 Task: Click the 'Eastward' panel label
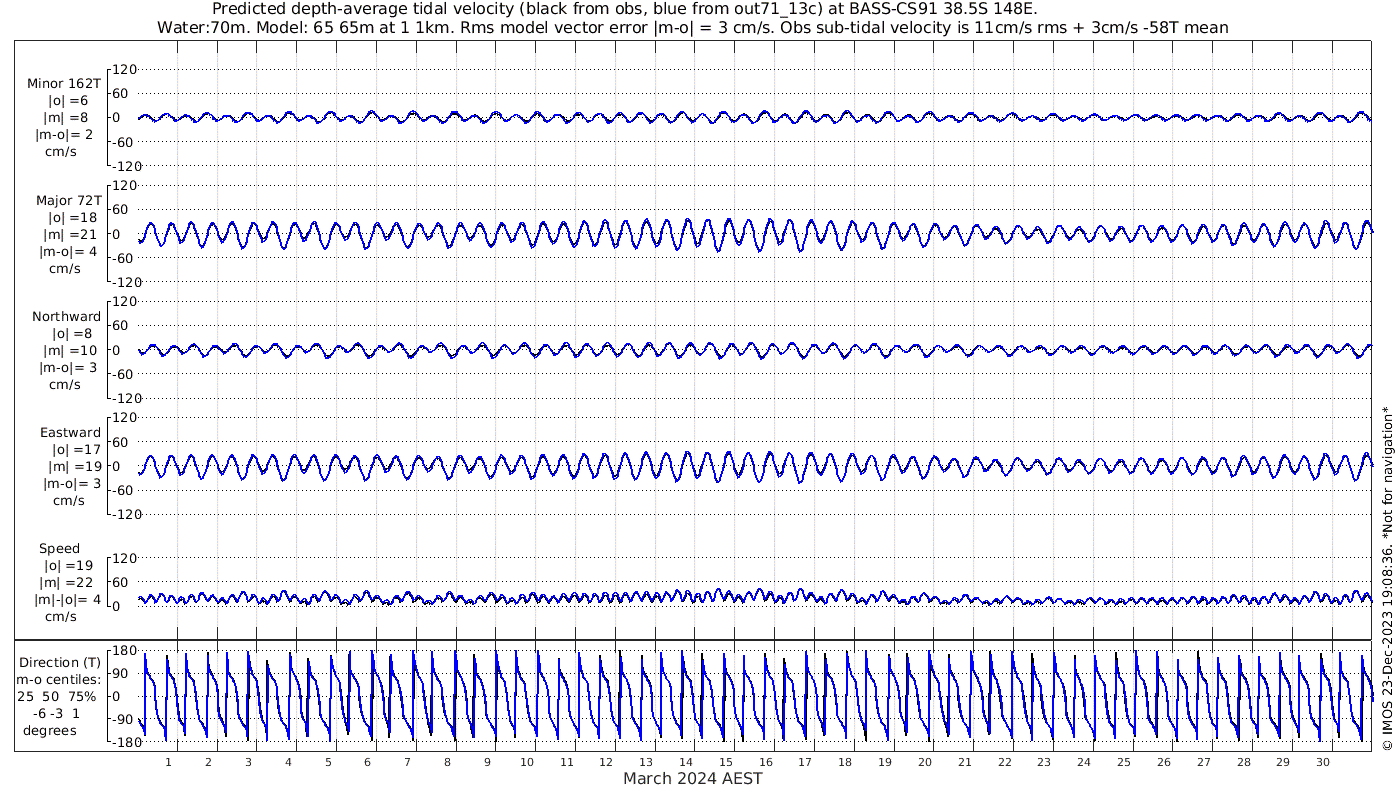(x=70, y=433)
